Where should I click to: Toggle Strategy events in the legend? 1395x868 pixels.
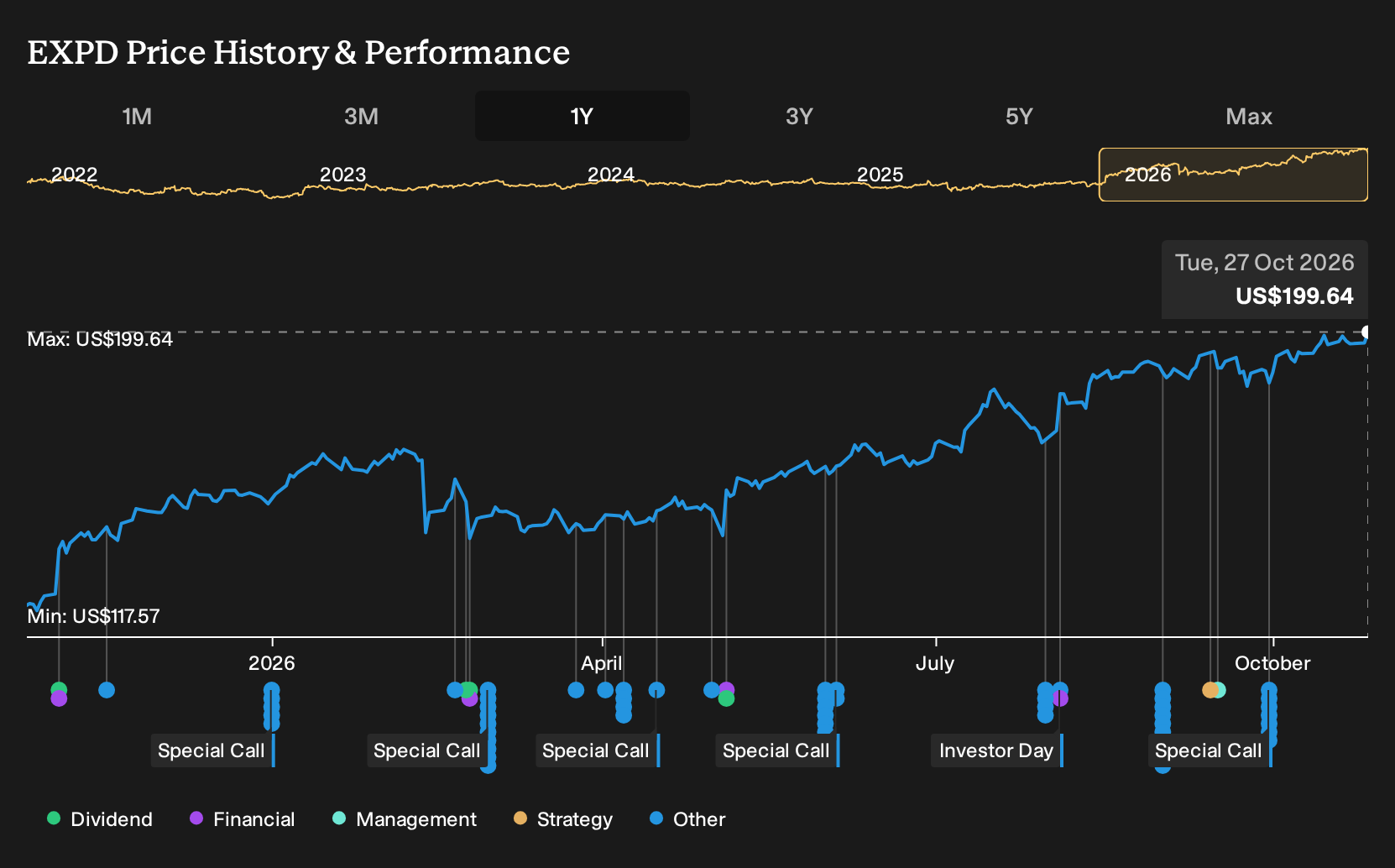click(x=563, y=819)
